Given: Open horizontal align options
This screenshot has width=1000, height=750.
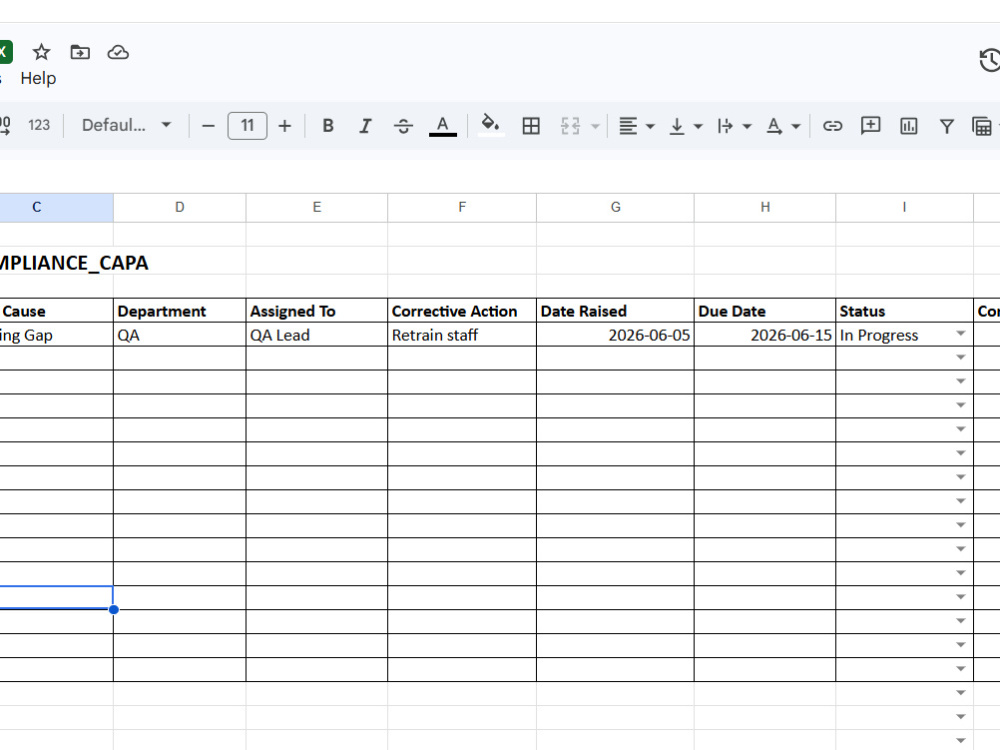Looking at the screenshot, I should (636, 126).
